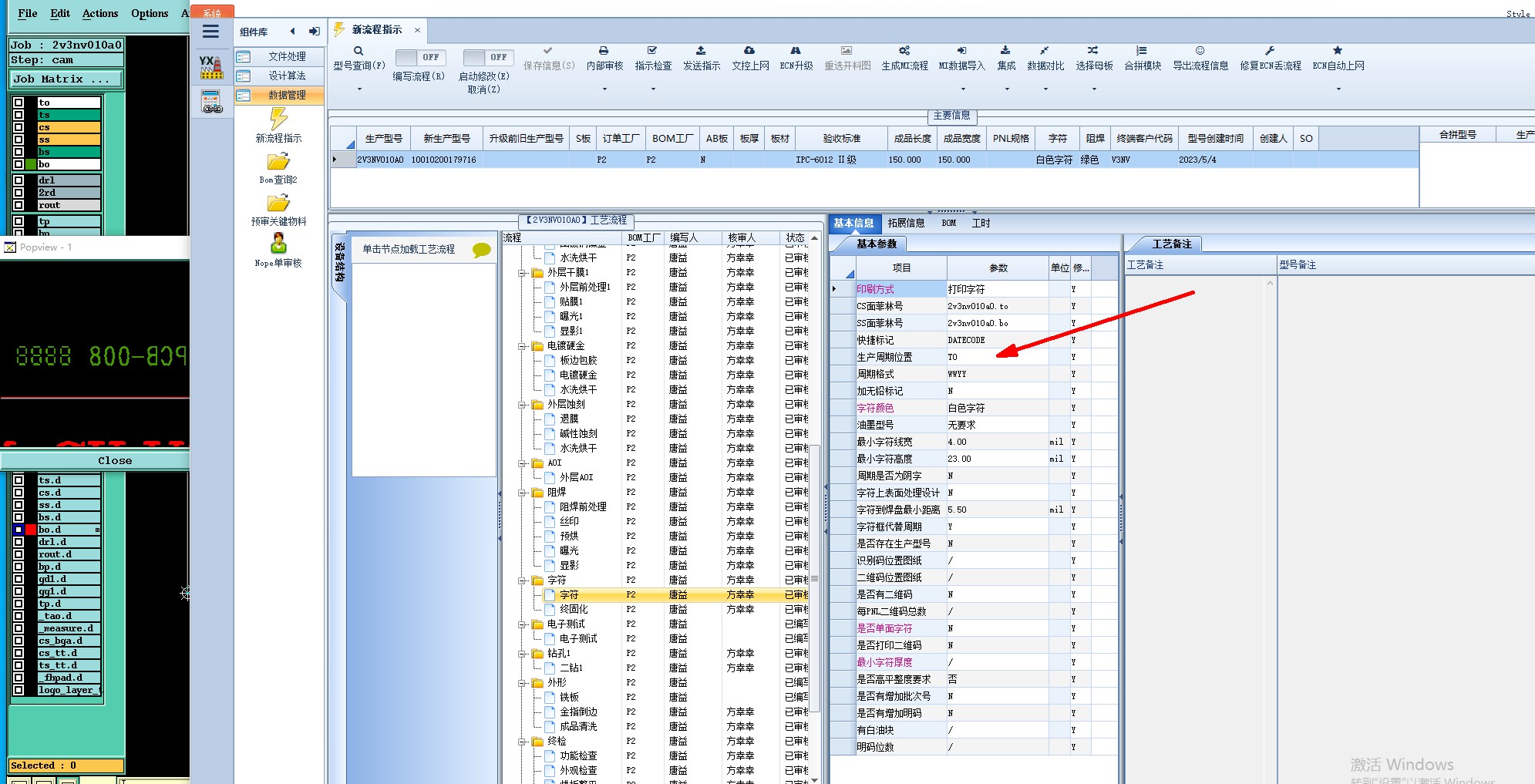The width and height of the screenshot is (1535, 784).
Task: Click 导出流程信息 smiley icon
Action: (1200, 51)
